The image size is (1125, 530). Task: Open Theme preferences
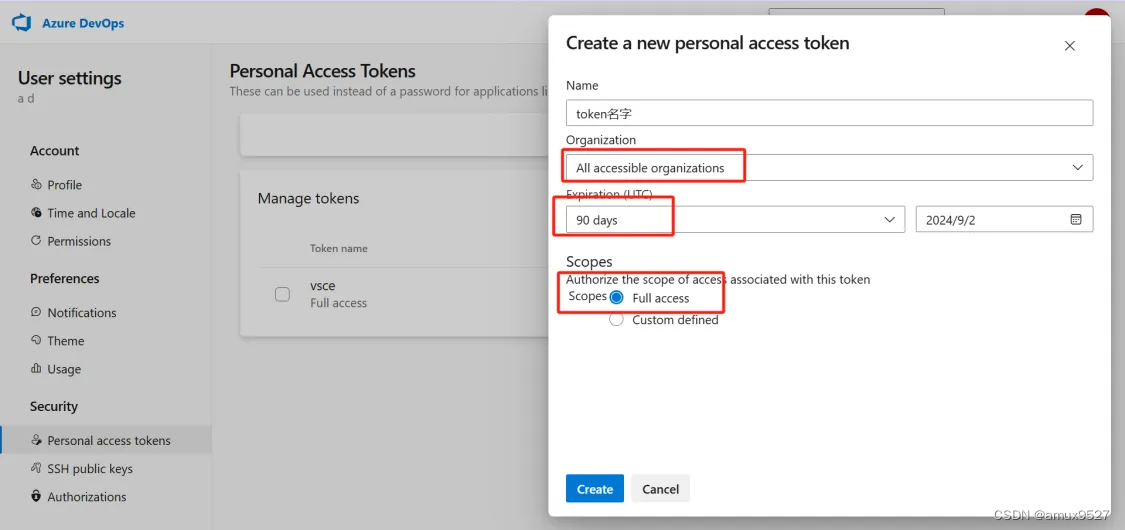[66, 341]
